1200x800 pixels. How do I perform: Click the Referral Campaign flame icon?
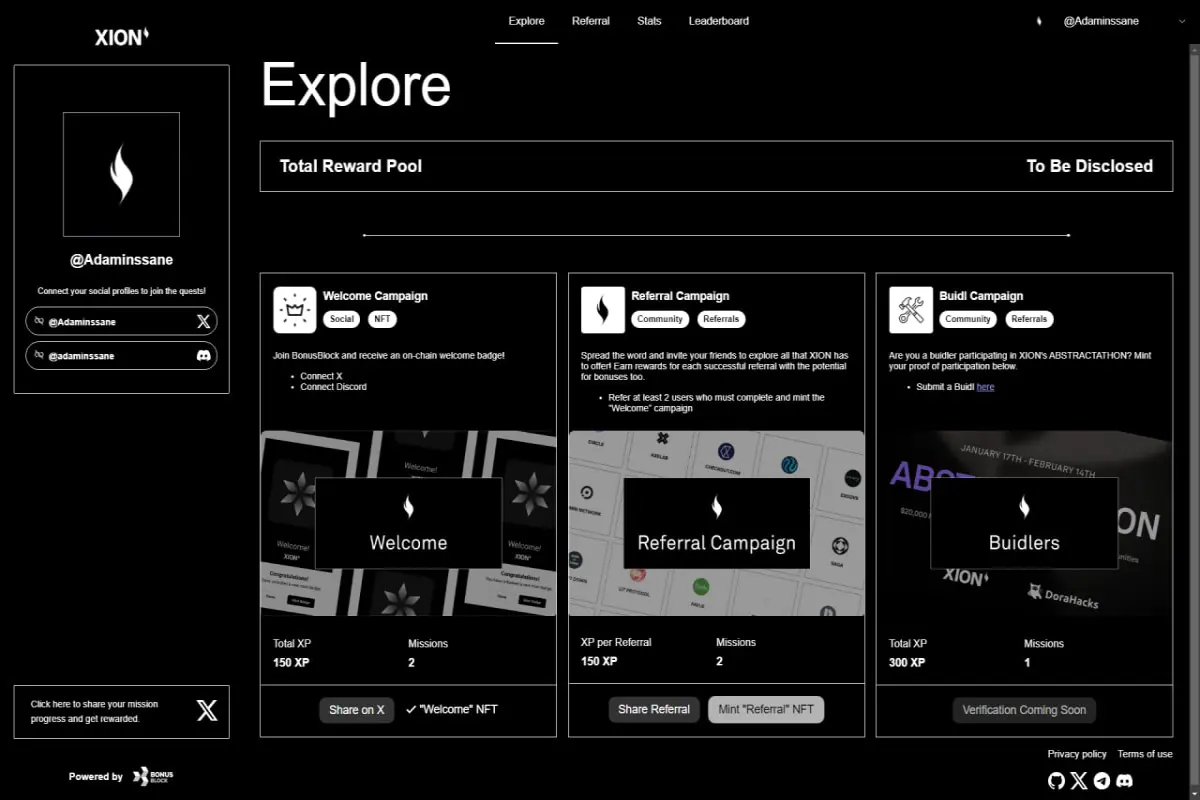pyautogui.click(x=603, y=310)
